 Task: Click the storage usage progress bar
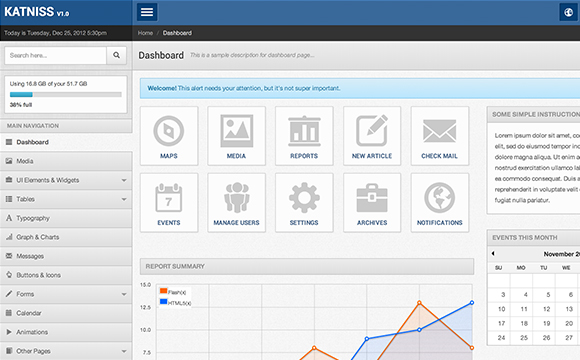66,94
